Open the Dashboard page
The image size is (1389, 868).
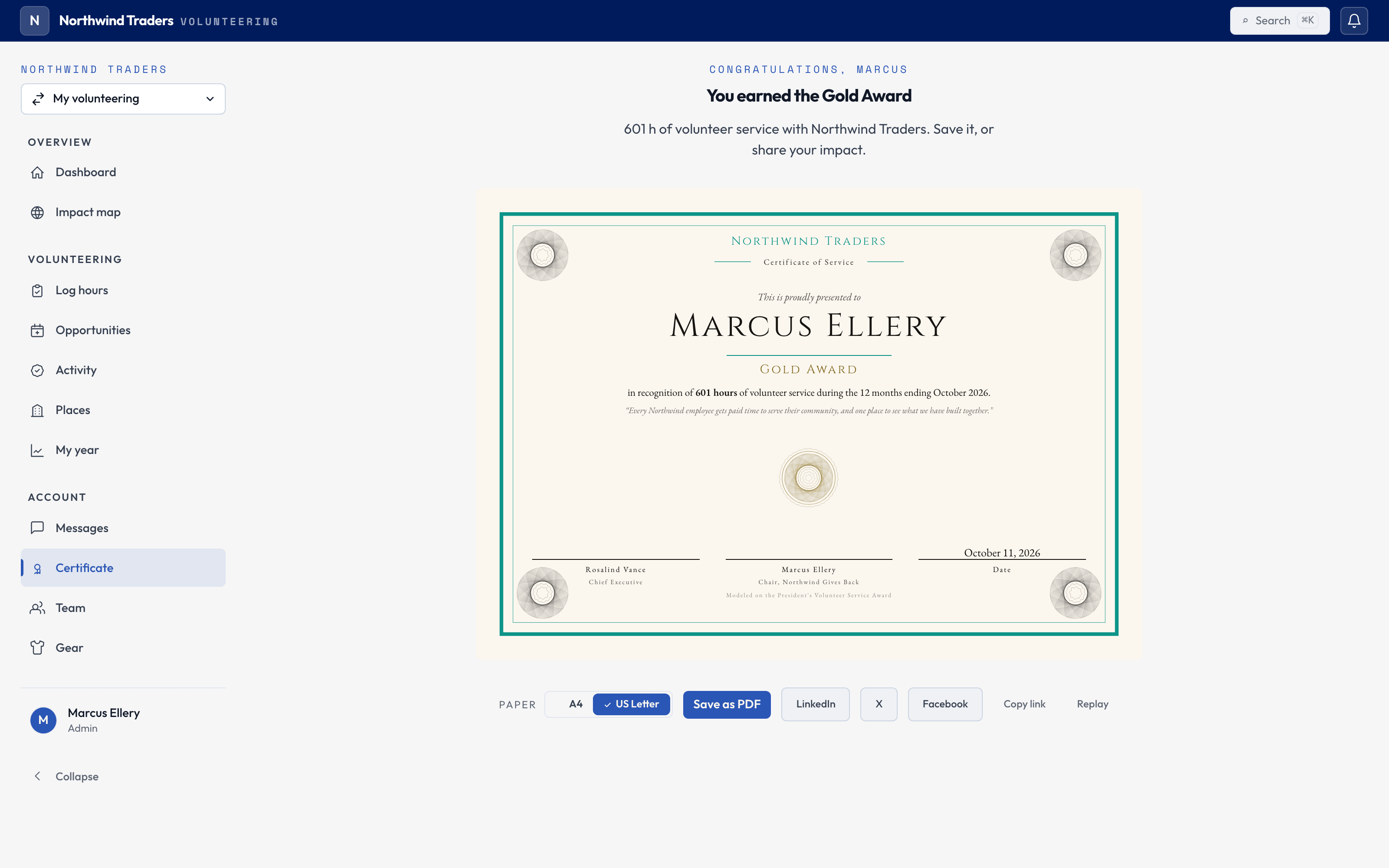click(x=123, y=172)
